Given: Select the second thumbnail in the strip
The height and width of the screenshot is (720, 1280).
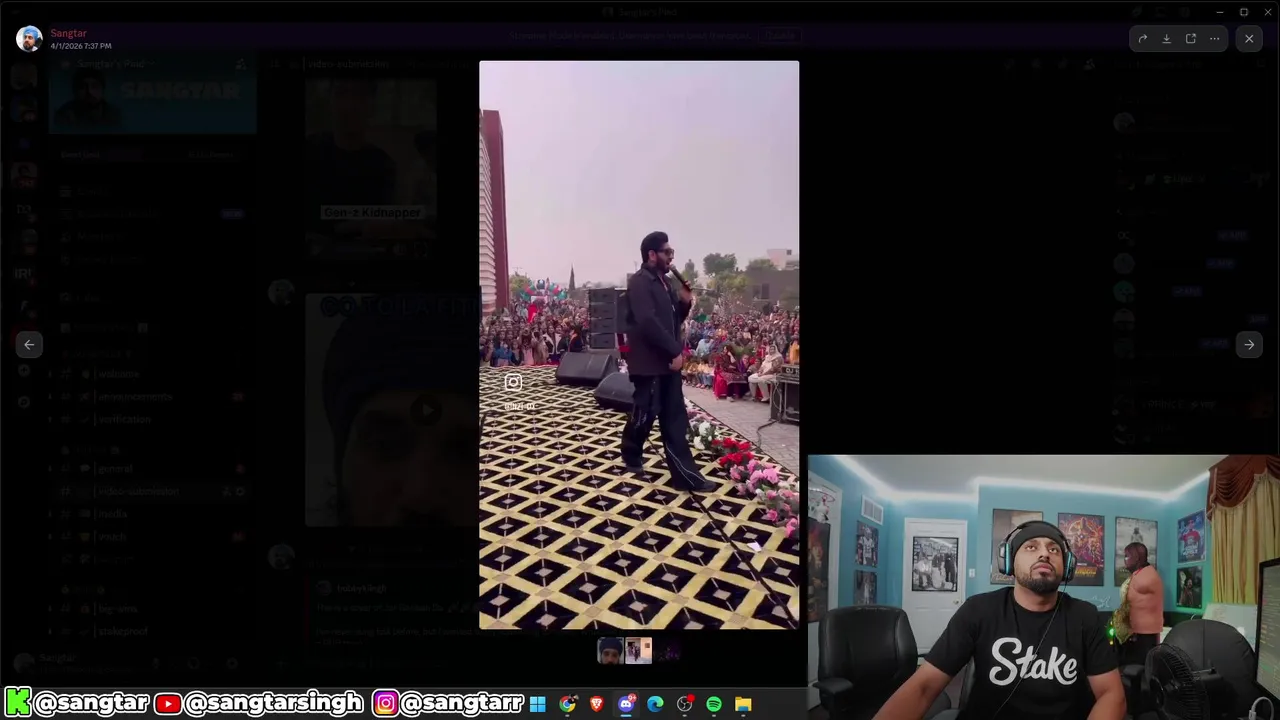Looking at the screenshot, I should pyautogui.click(x=639, y=651).
